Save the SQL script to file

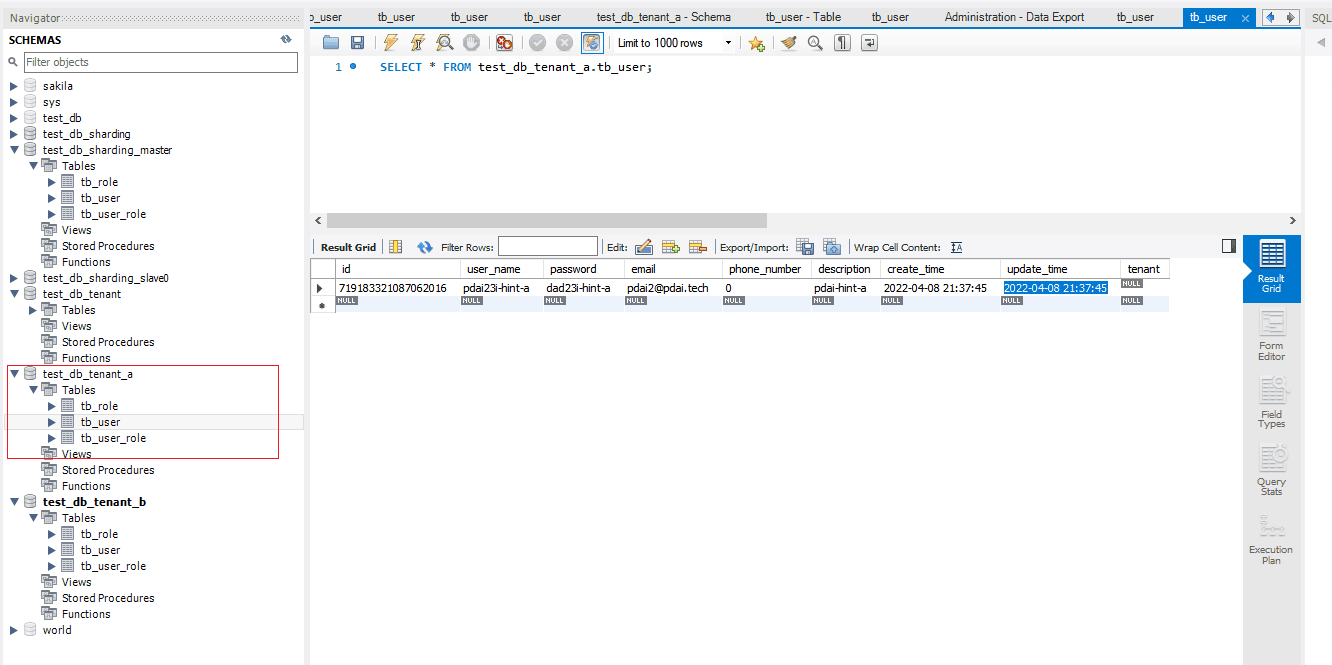coord(357,43)
